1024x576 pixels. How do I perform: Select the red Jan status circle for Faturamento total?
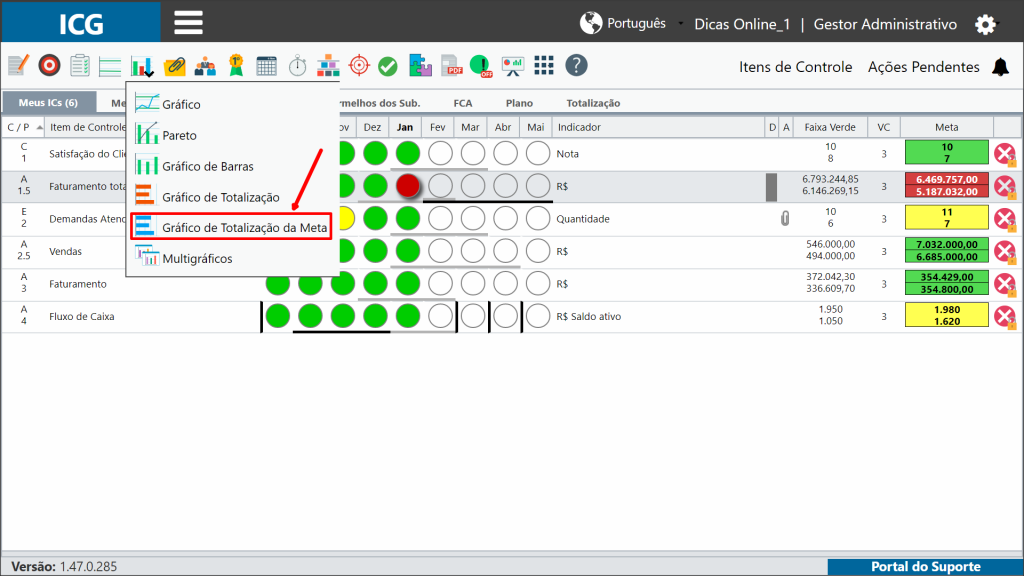pos(408,186)
